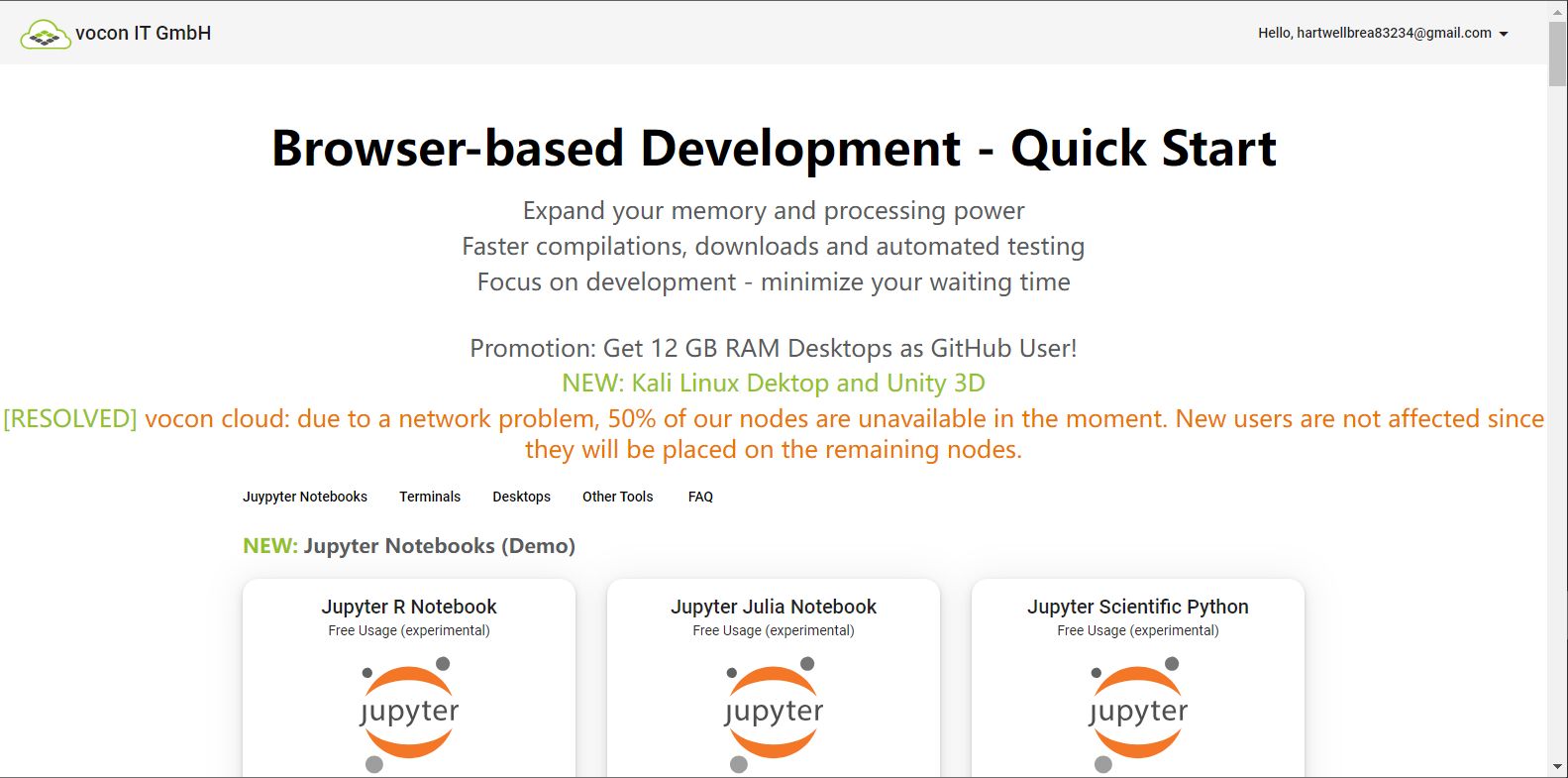Click the Quick Start page heading
This screenshot has height=778, width=1568.
[774, 148]
